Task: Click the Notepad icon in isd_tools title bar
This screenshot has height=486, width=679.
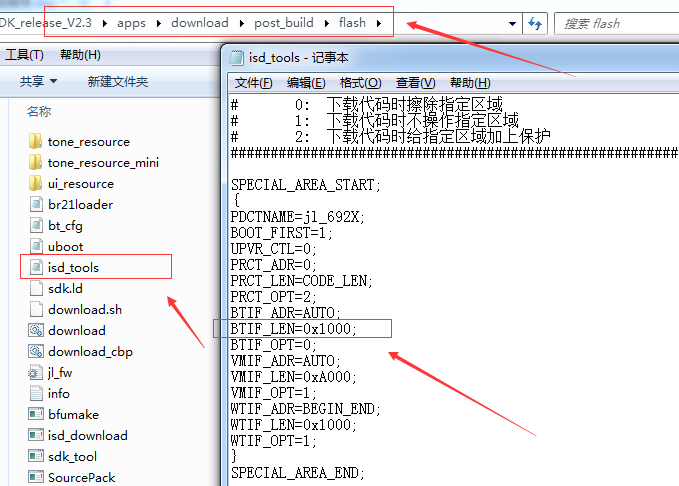Action: coord(236,58)
